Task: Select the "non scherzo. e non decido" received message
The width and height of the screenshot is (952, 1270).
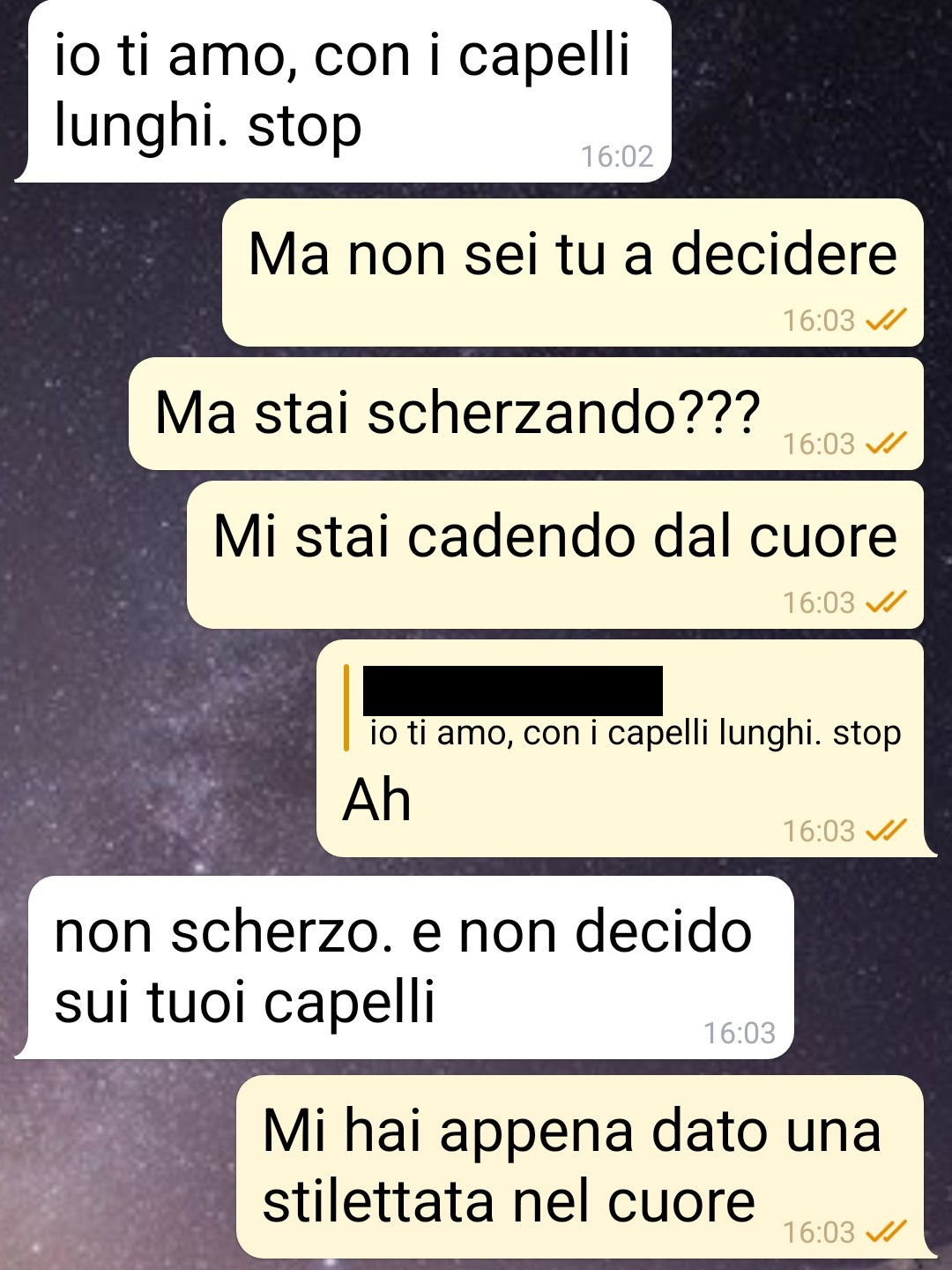Action: coord(405,967)
